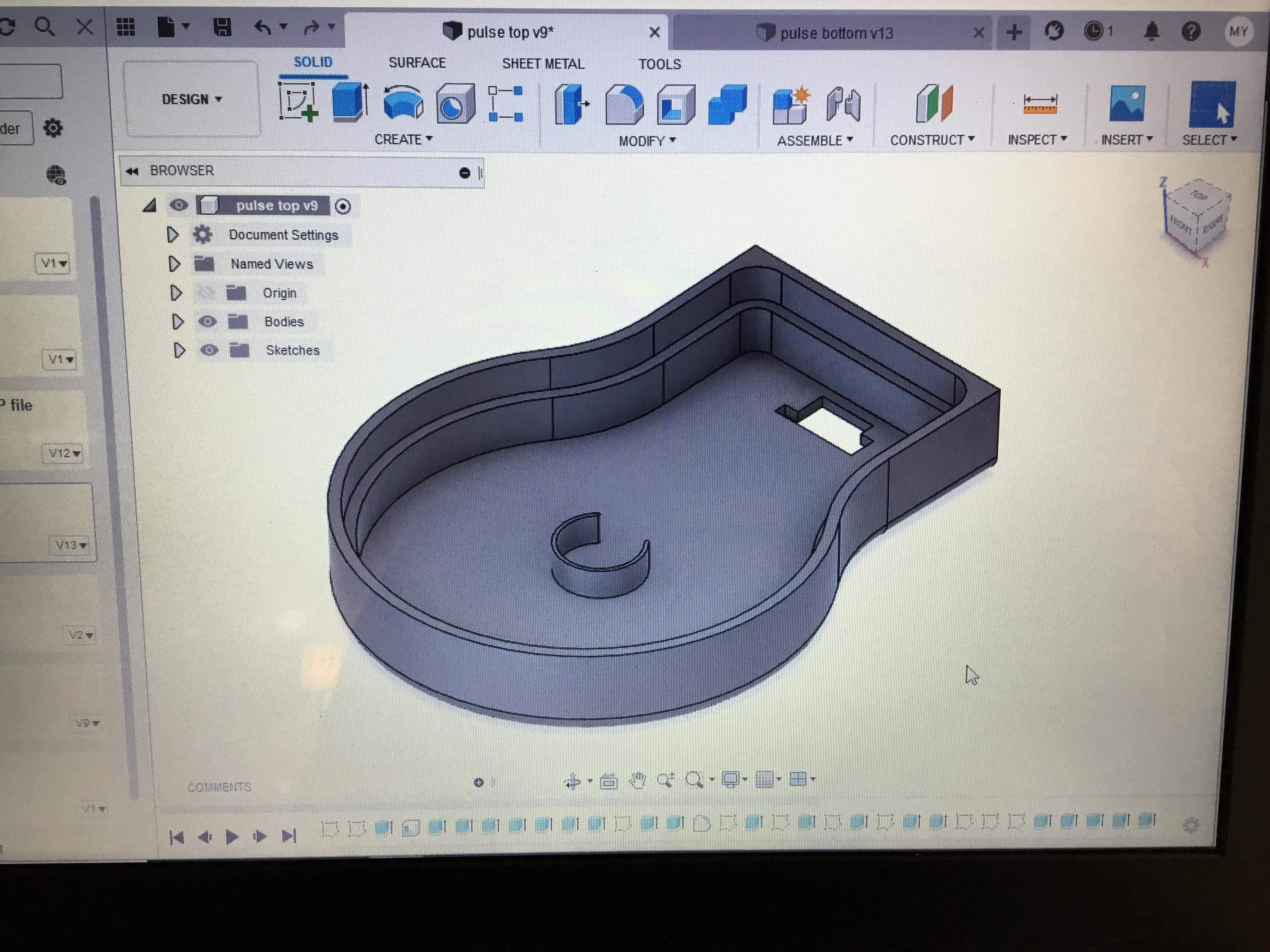The width and height of the screenshot is (1270, 952).
Task: Save the document with disk icon
Action: coord(222,27)
